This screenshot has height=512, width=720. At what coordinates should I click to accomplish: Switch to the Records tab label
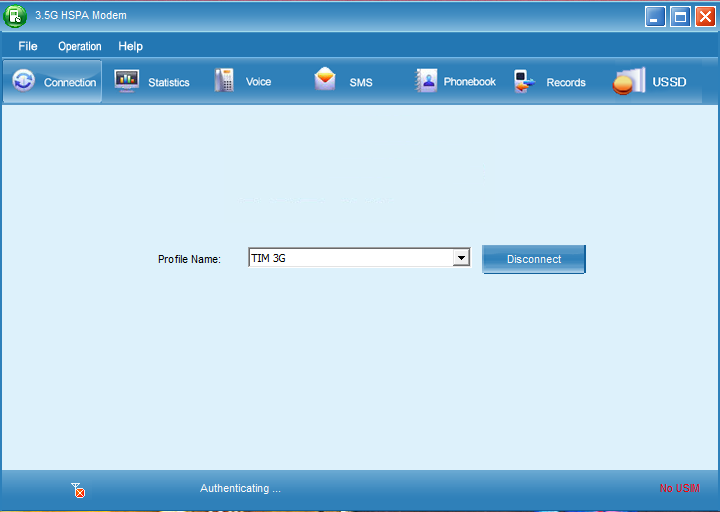566,83
